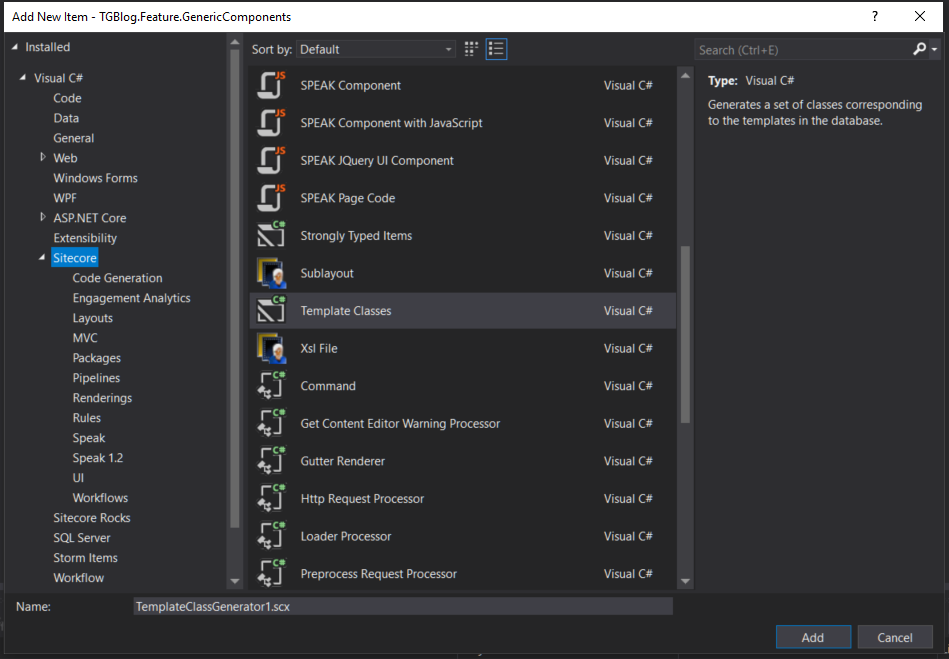Select the SQL Server category
The width and height of the screenshot is (949, 659).
82,537
